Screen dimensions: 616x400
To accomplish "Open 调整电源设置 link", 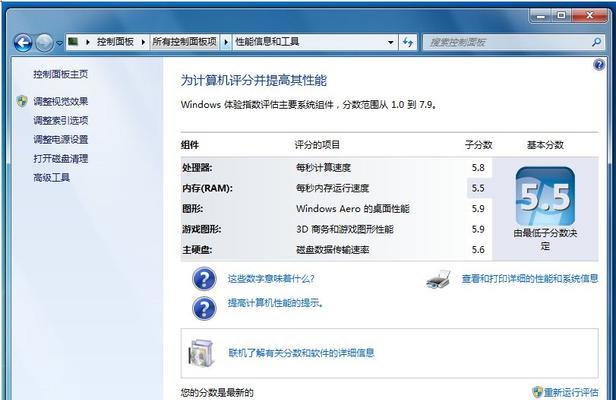I will pyautogui.click(x=60, y=139).
